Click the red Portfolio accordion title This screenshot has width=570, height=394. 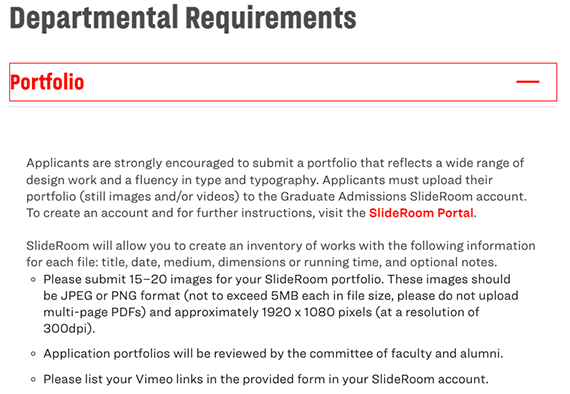coord(47,82)
